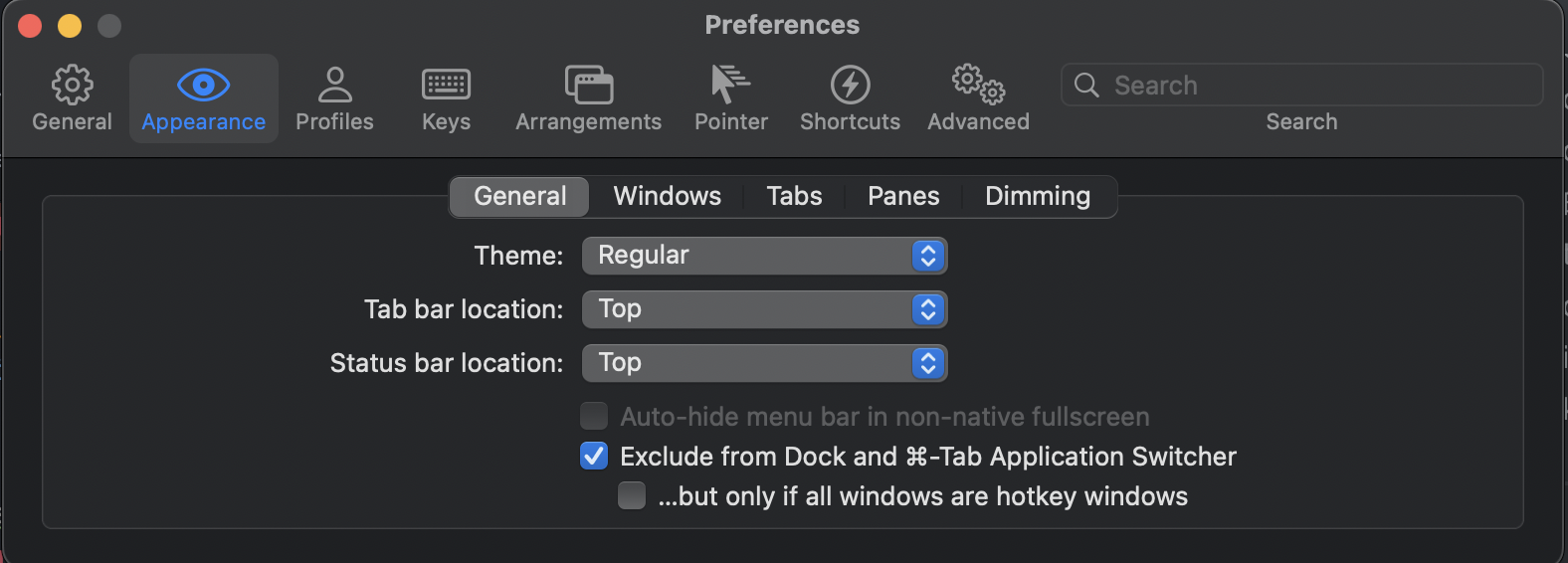
Task: Click the Keys keyboard icon
Action: pos(446,87)
